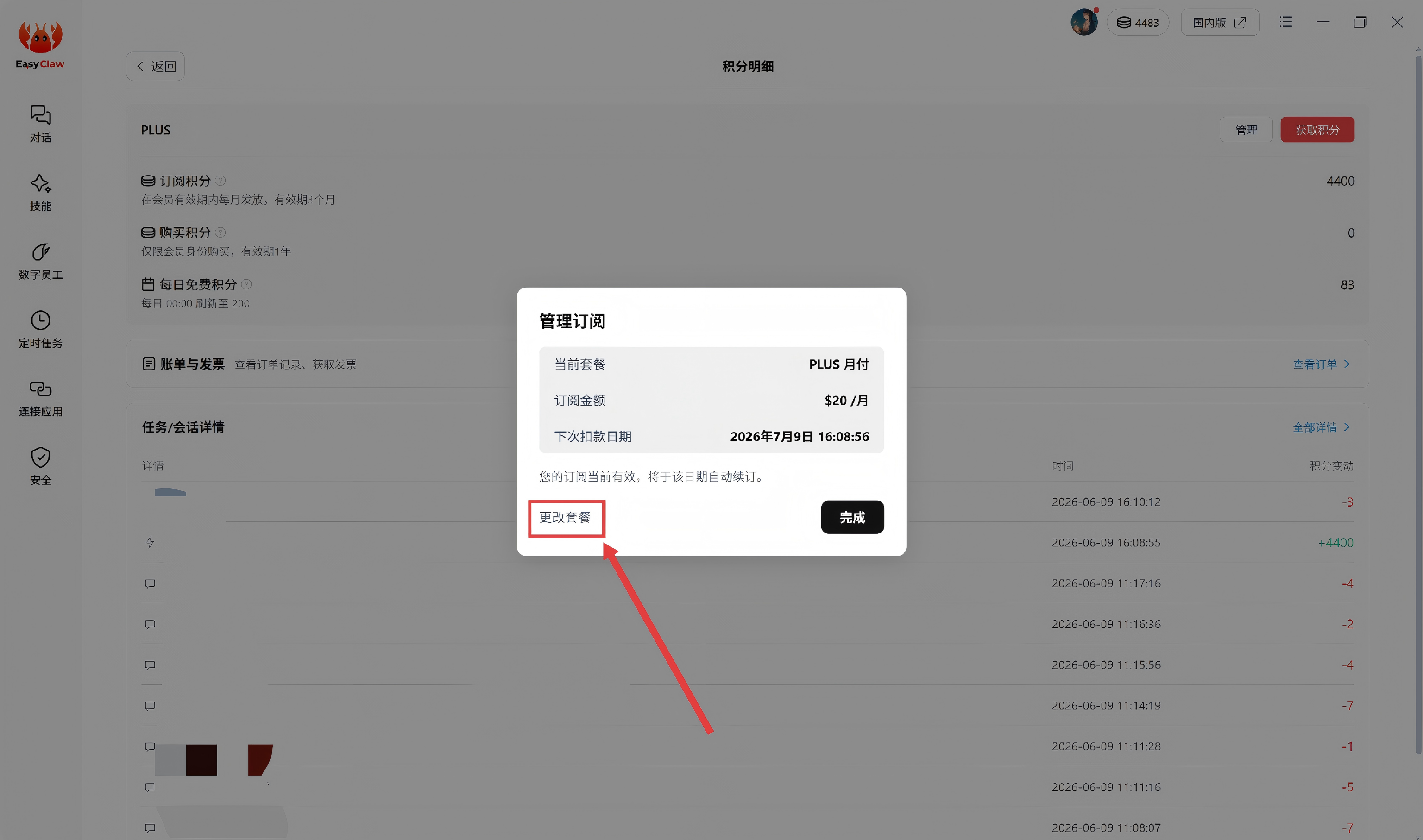The width and height of the screenshot is (1423, 840).
Task: Click the lightning icon in +4400 row
Action: pos(150,542)
